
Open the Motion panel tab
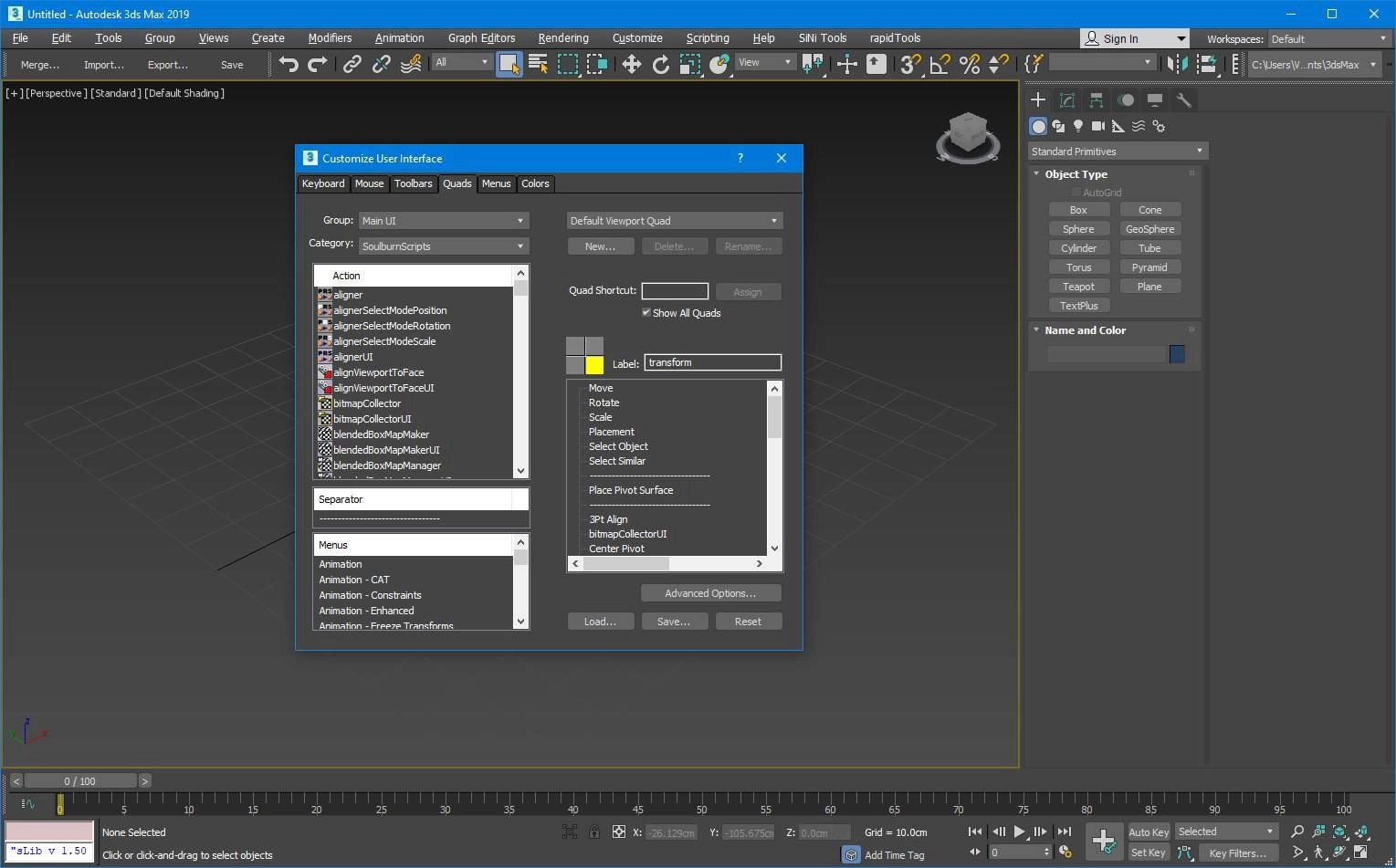[x=1126, y=100]
